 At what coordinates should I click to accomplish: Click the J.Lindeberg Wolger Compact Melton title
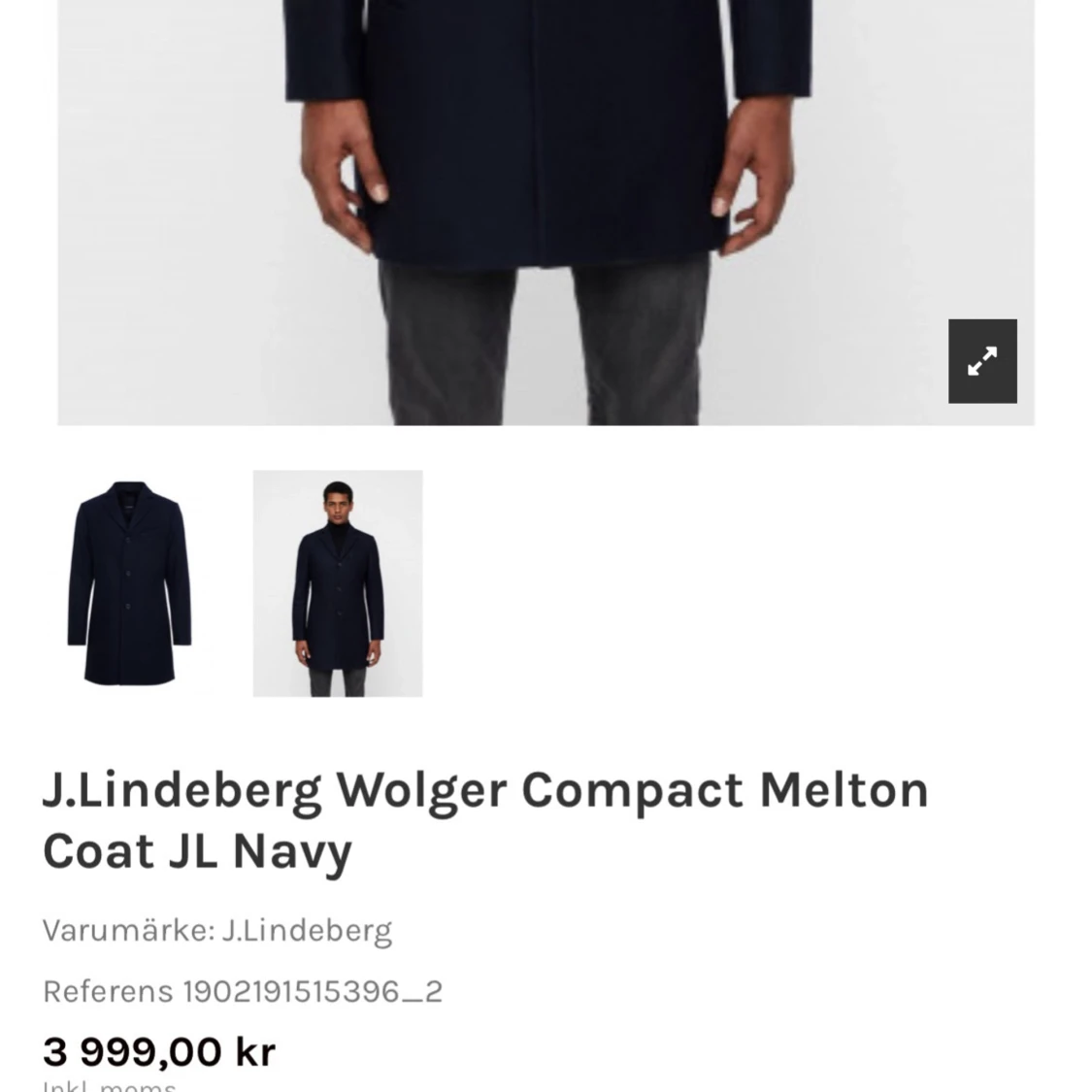(485, 790)
